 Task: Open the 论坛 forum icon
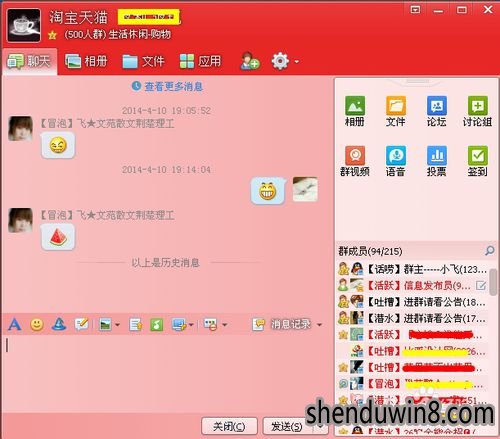(x=437, y=111)
